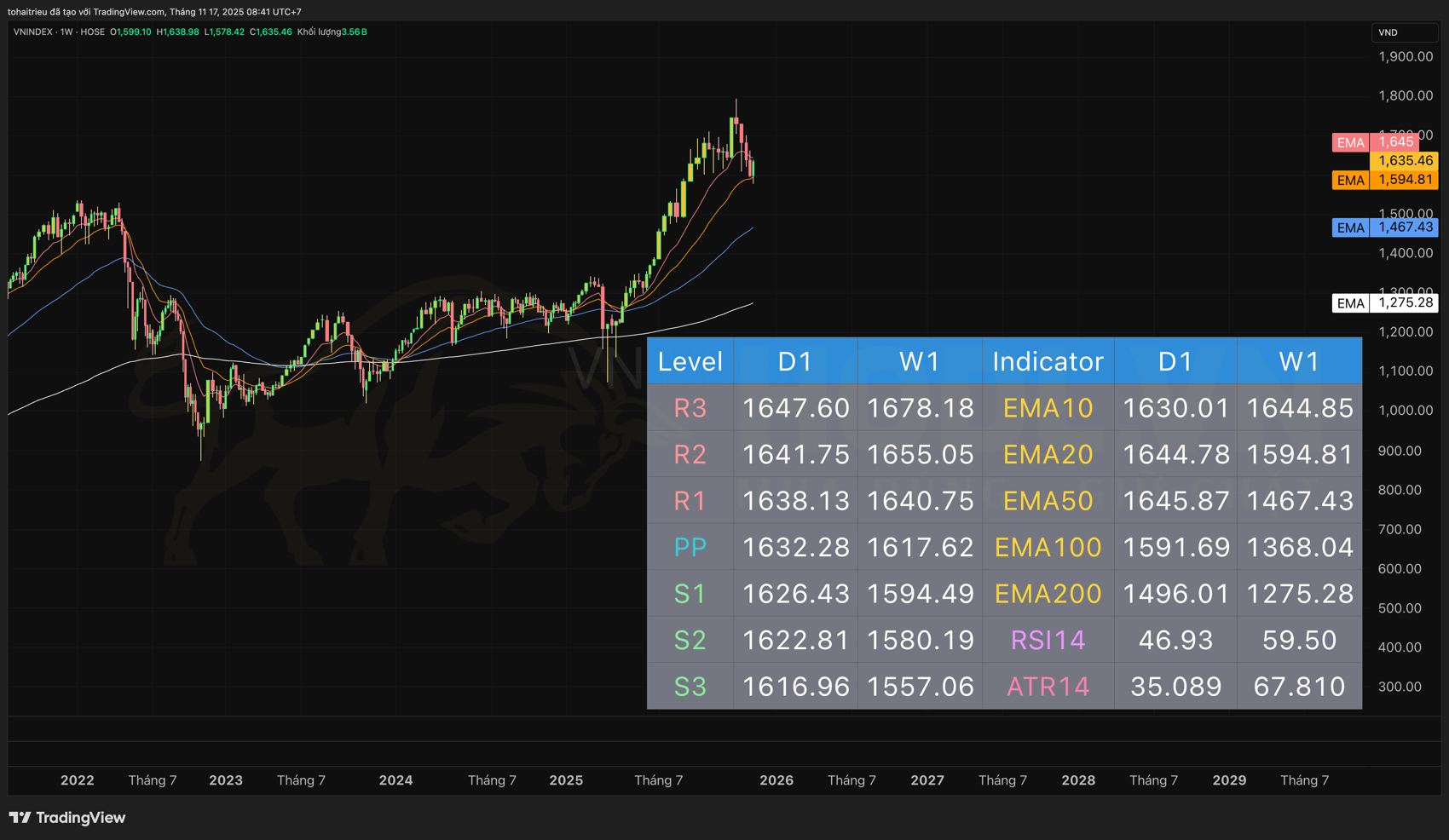
Task: Click the PP pivot point row label
Action: [690, 547]
